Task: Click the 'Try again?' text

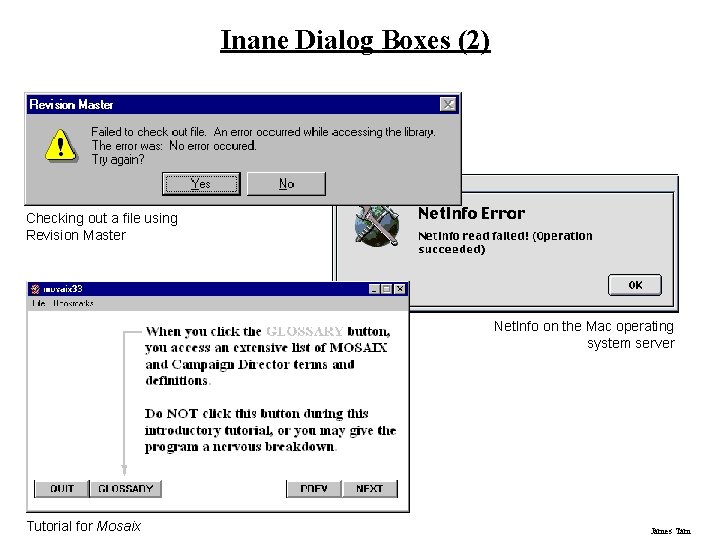Action: (118, 160)
